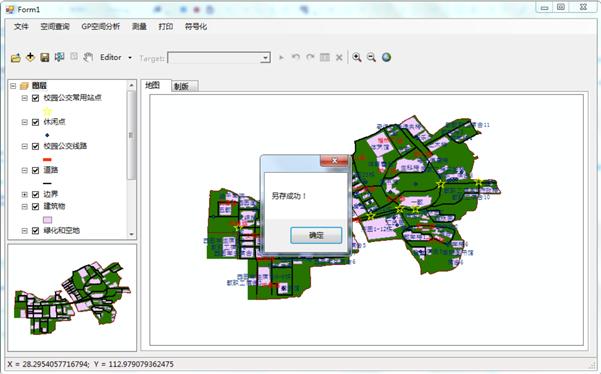Open the Editor dropdown menu

point(116,57)
